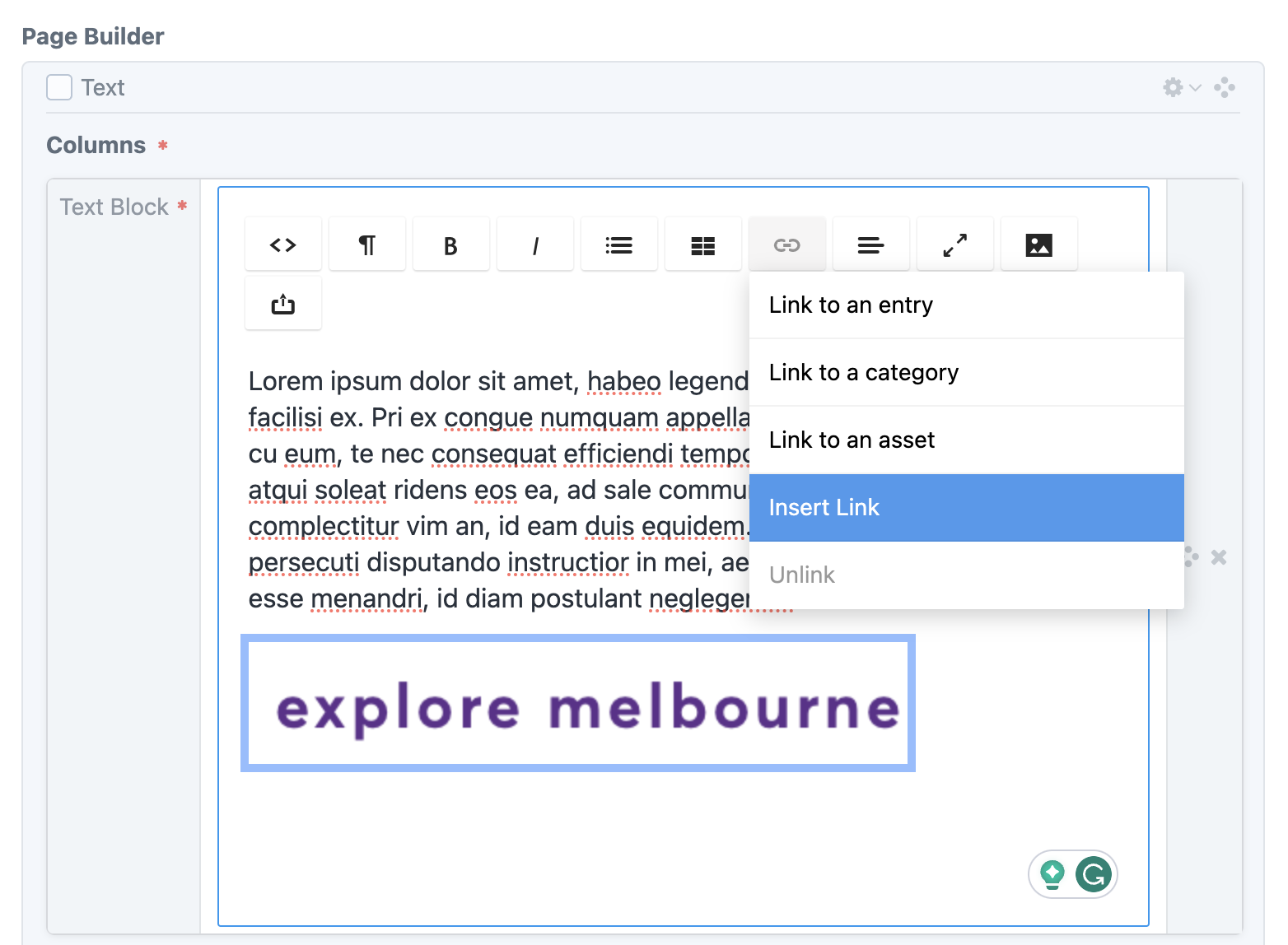The width and height of the screenshot is (1288, 945).
Task: Choose Link to a category
Action: click(x=967, y=373)
